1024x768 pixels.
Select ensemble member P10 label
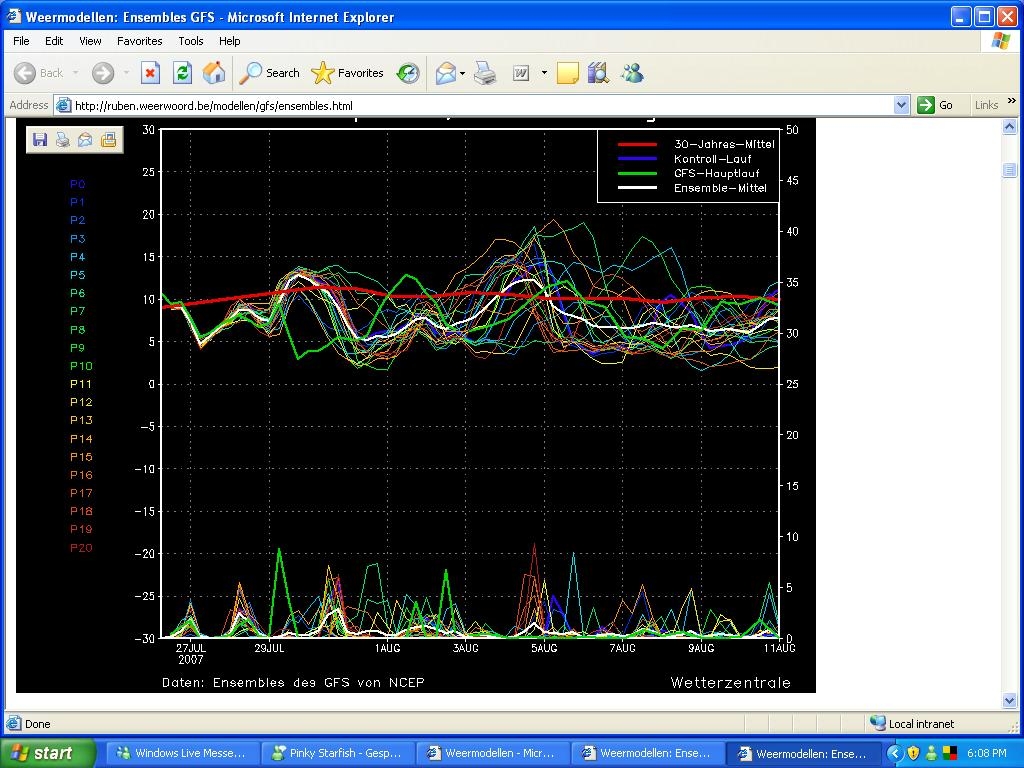(x=81, y=366)
